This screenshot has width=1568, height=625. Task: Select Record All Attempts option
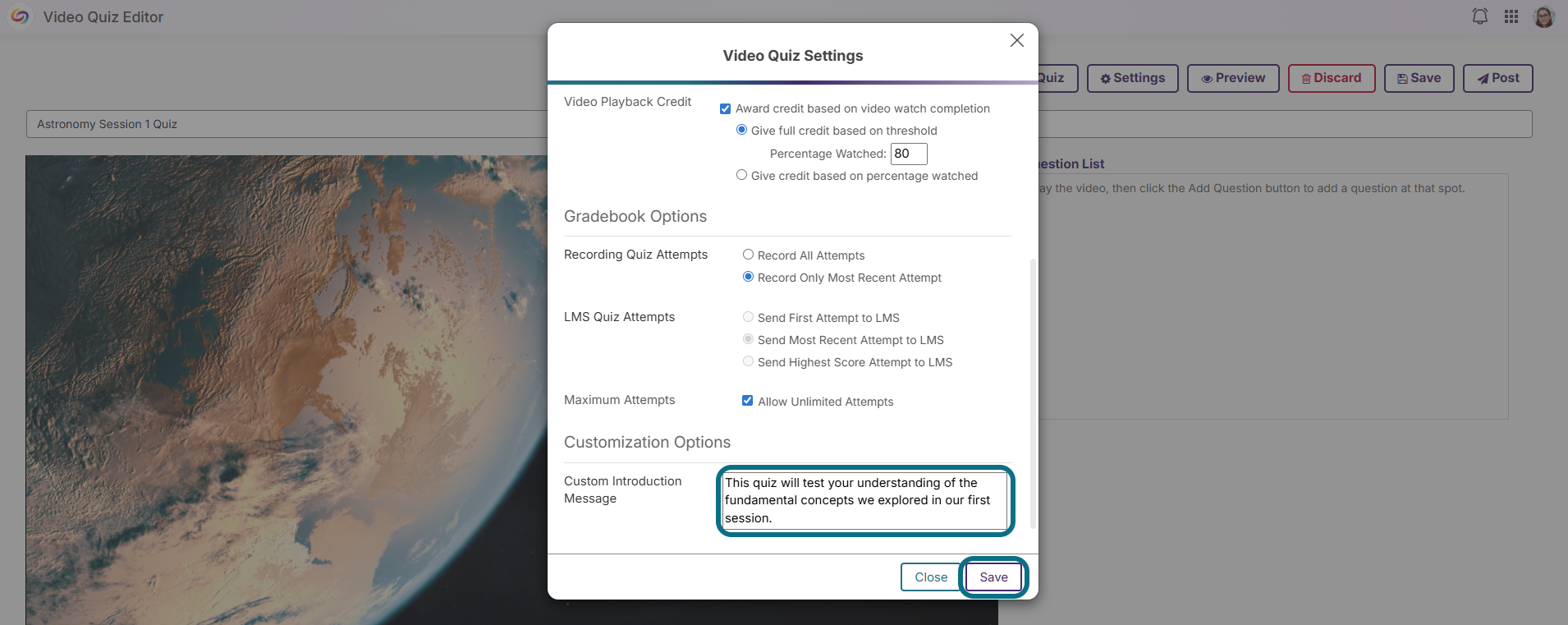click(748, 255)
